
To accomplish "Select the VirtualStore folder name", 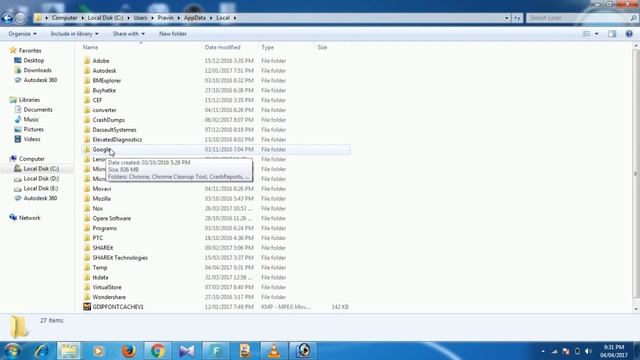I will 107,287.
